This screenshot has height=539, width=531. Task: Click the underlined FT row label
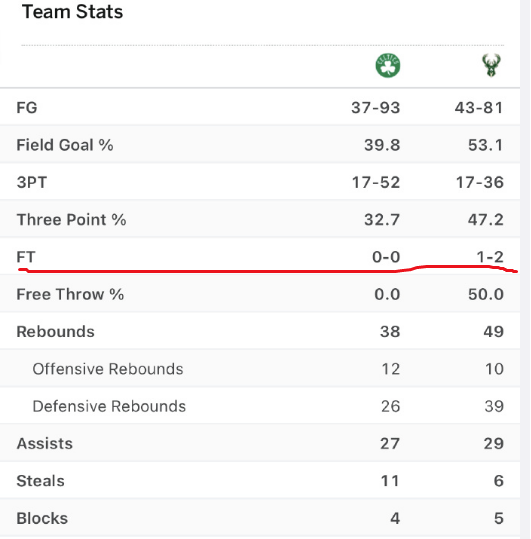(x=26, y=257)
